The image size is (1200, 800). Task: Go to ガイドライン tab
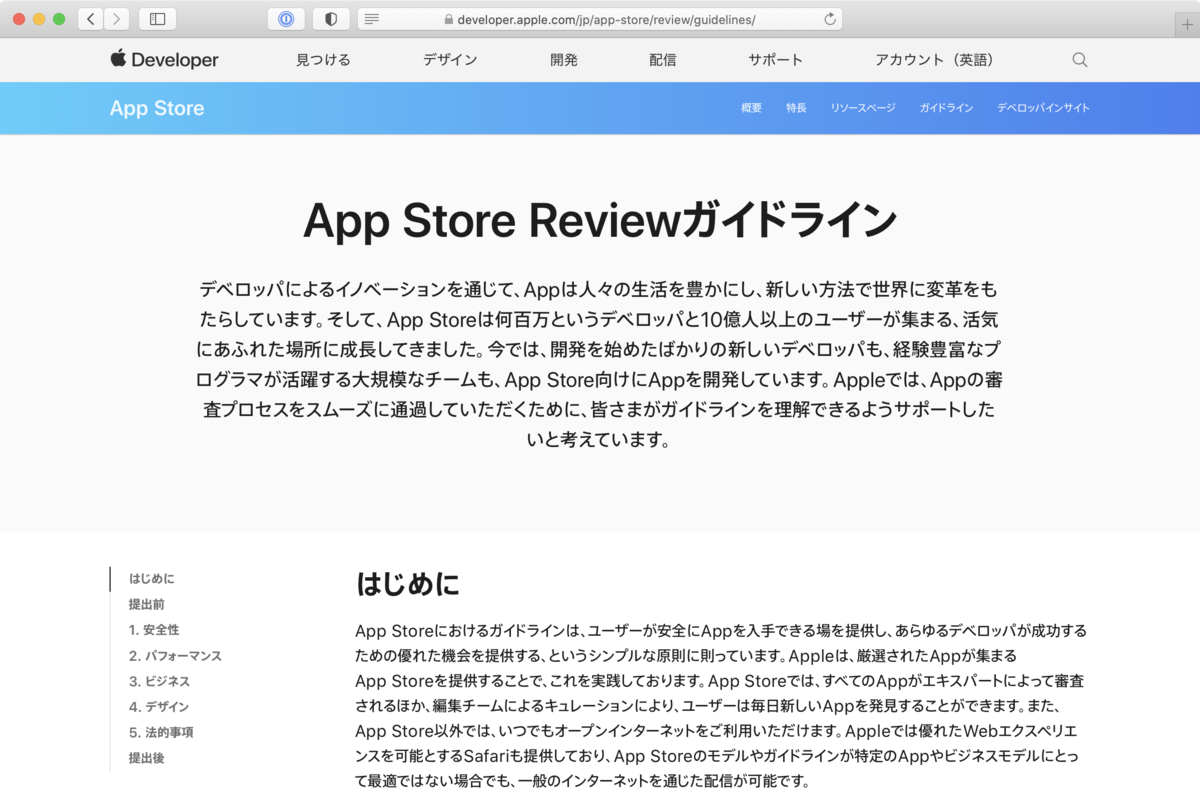946,108
